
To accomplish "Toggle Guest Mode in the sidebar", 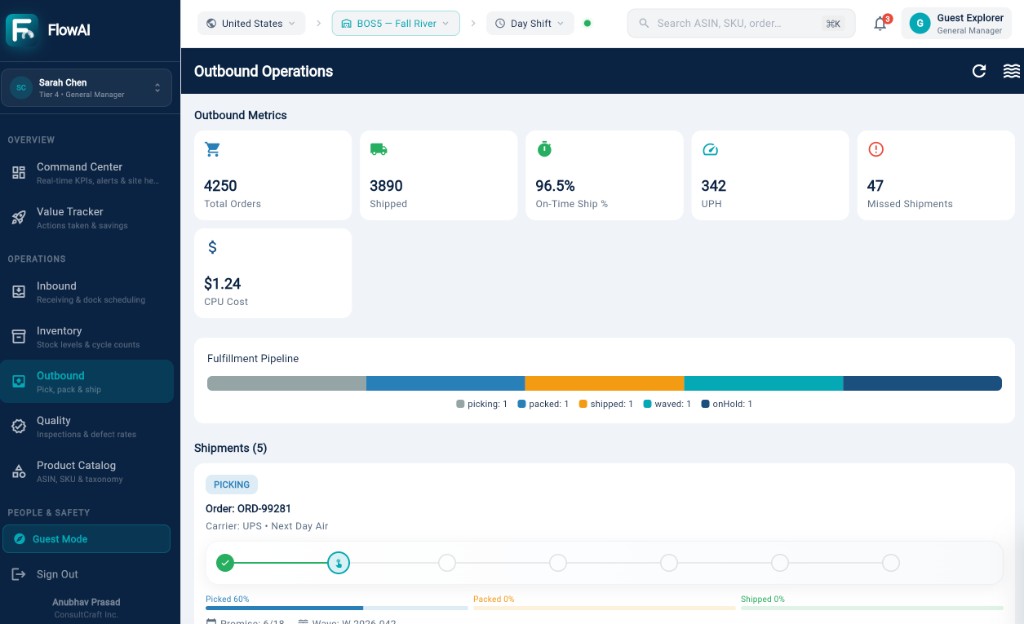I will pos(86,539).
